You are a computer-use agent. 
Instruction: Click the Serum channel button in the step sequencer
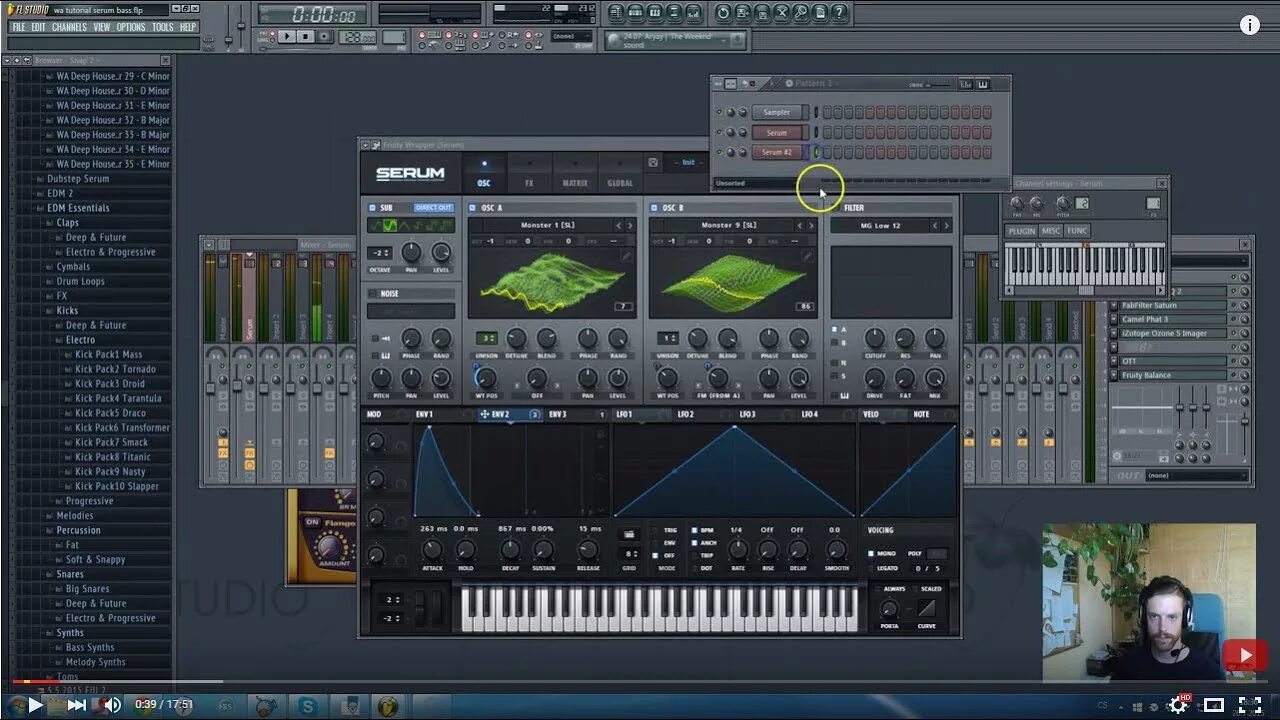777,132
